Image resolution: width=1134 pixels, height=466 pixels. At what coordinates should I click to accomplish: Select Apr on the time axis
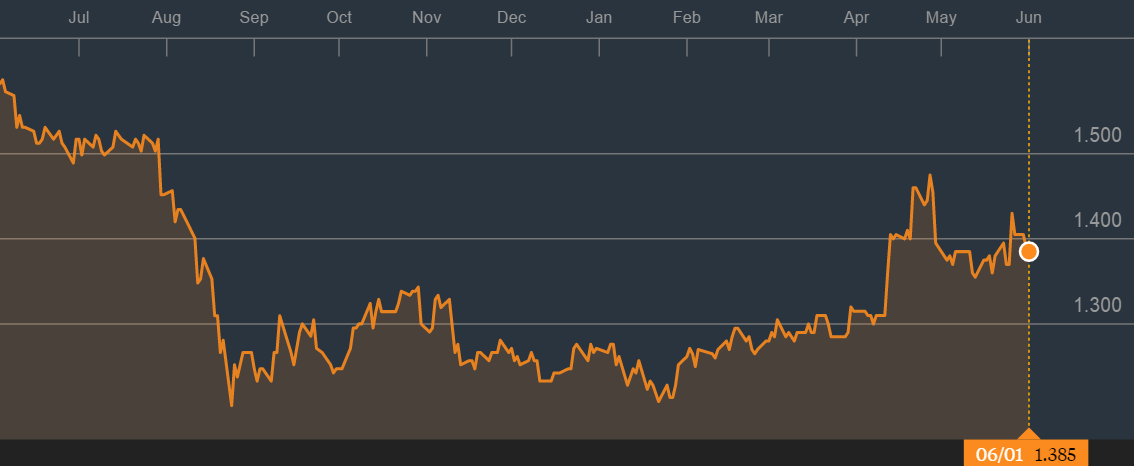857,17
